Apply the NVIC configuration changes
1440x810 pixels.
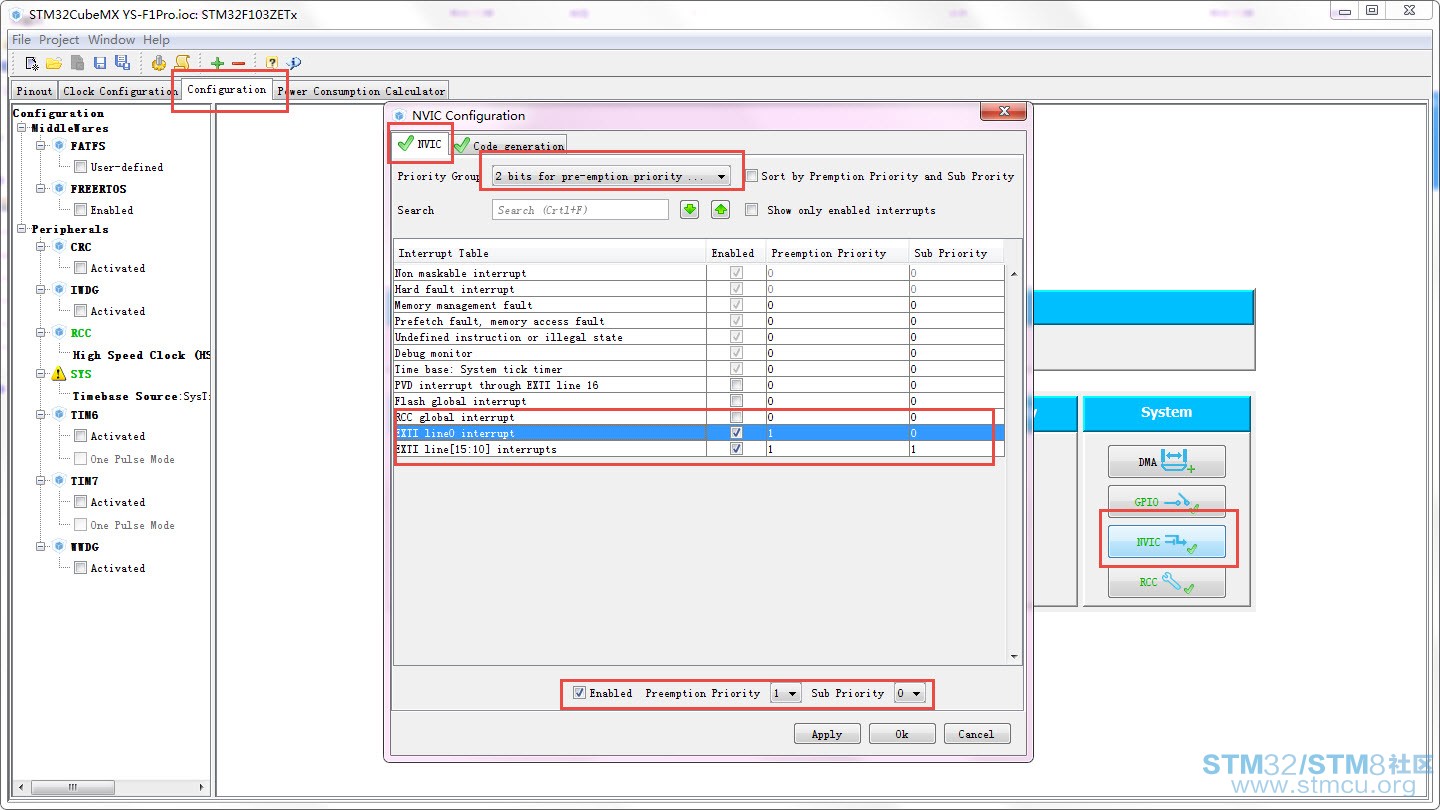(x=827, y=734)
